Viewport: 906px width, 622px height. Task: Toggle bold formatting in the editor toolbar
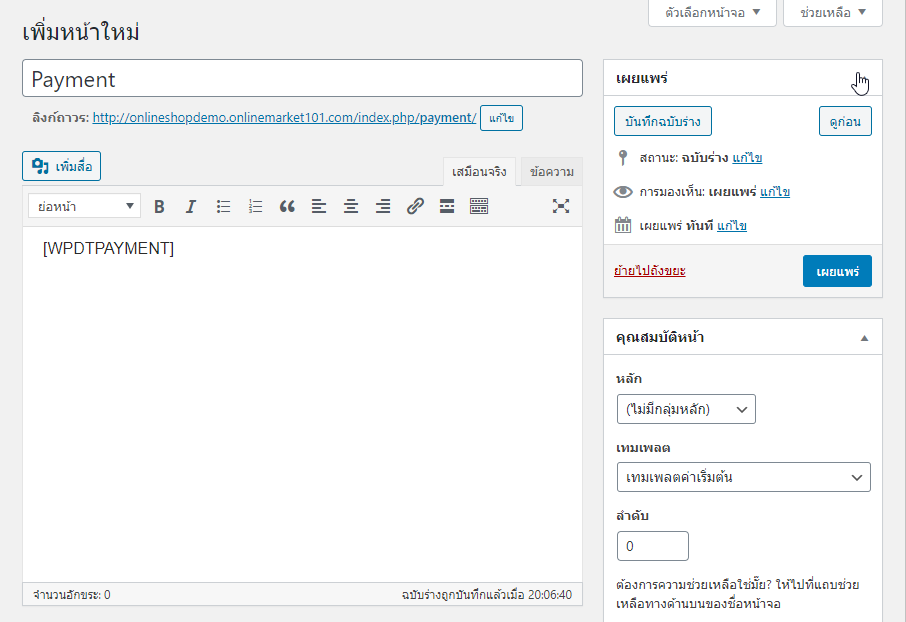click(159, 206)
